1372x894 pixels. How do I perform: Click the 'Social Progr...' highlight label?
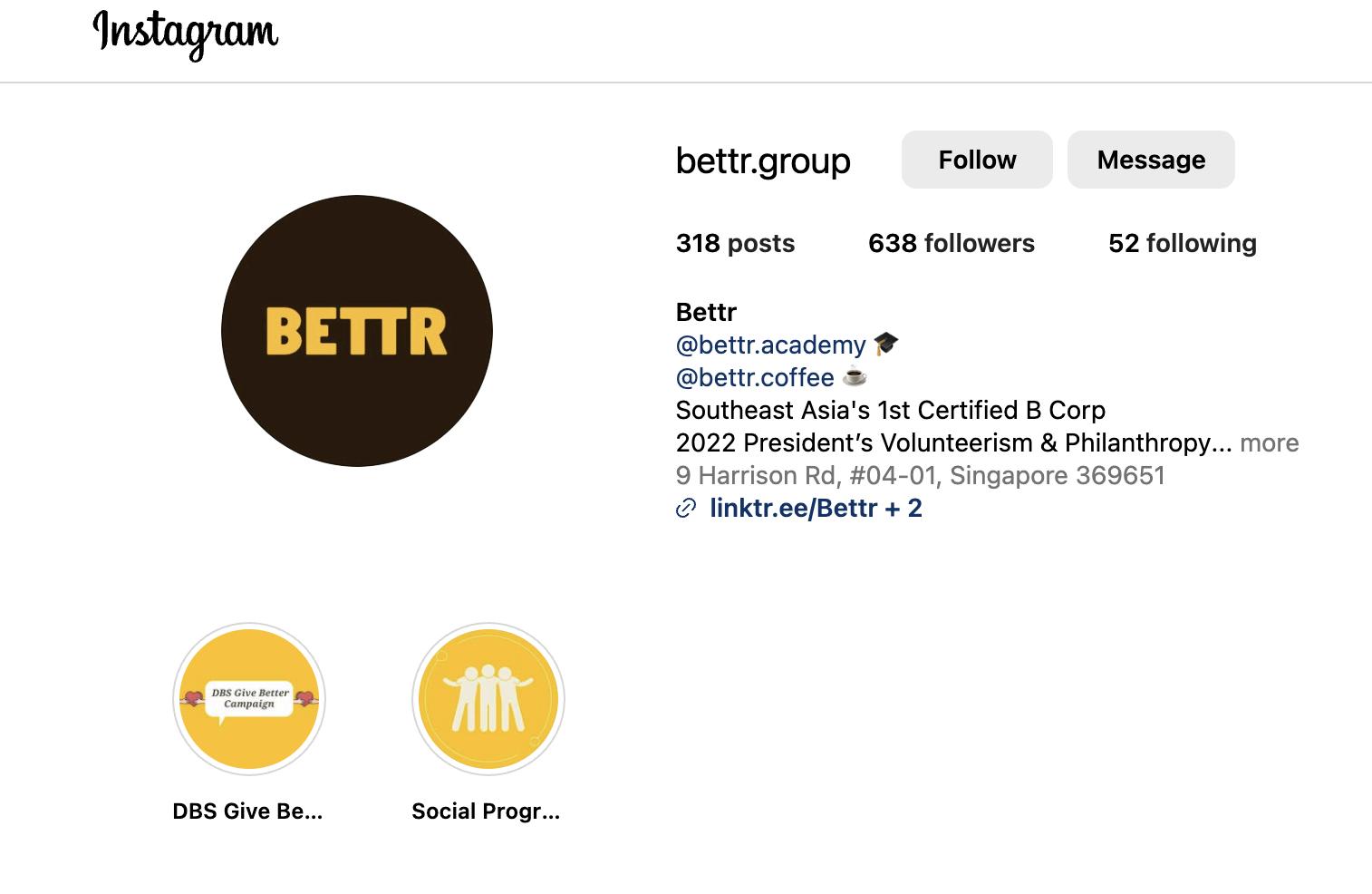point(486,811)
